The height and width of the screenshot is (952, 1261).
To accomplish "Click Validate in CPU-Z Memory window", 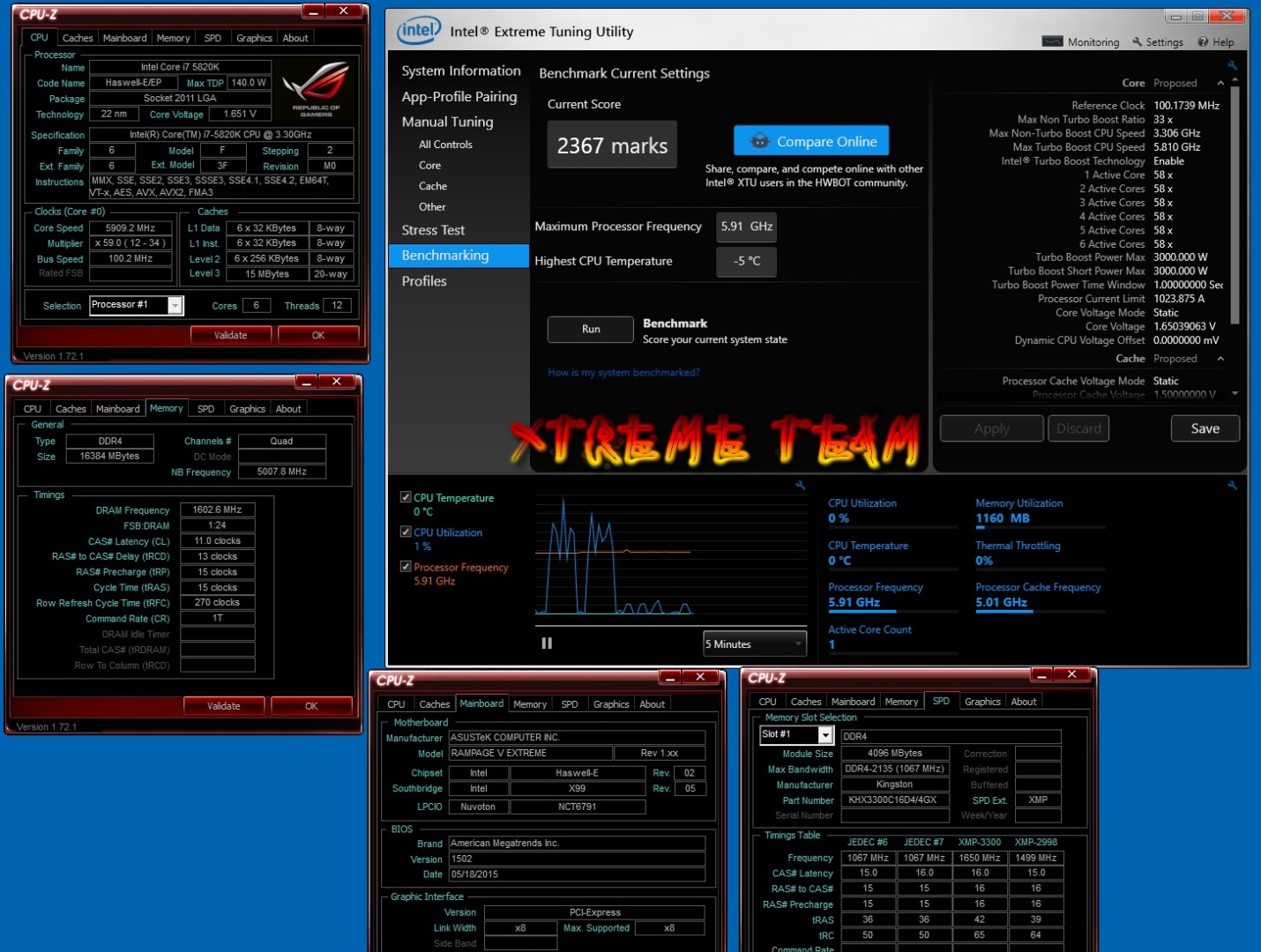I will [223, 706].
